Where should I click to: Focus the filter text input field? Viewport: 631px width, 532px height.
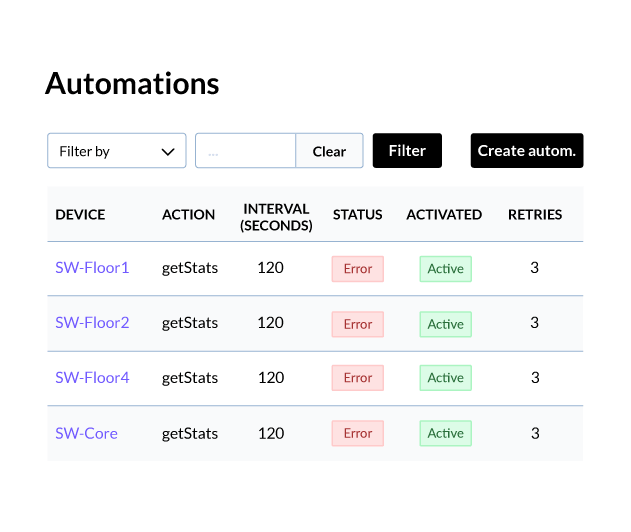tap(245, 151)
